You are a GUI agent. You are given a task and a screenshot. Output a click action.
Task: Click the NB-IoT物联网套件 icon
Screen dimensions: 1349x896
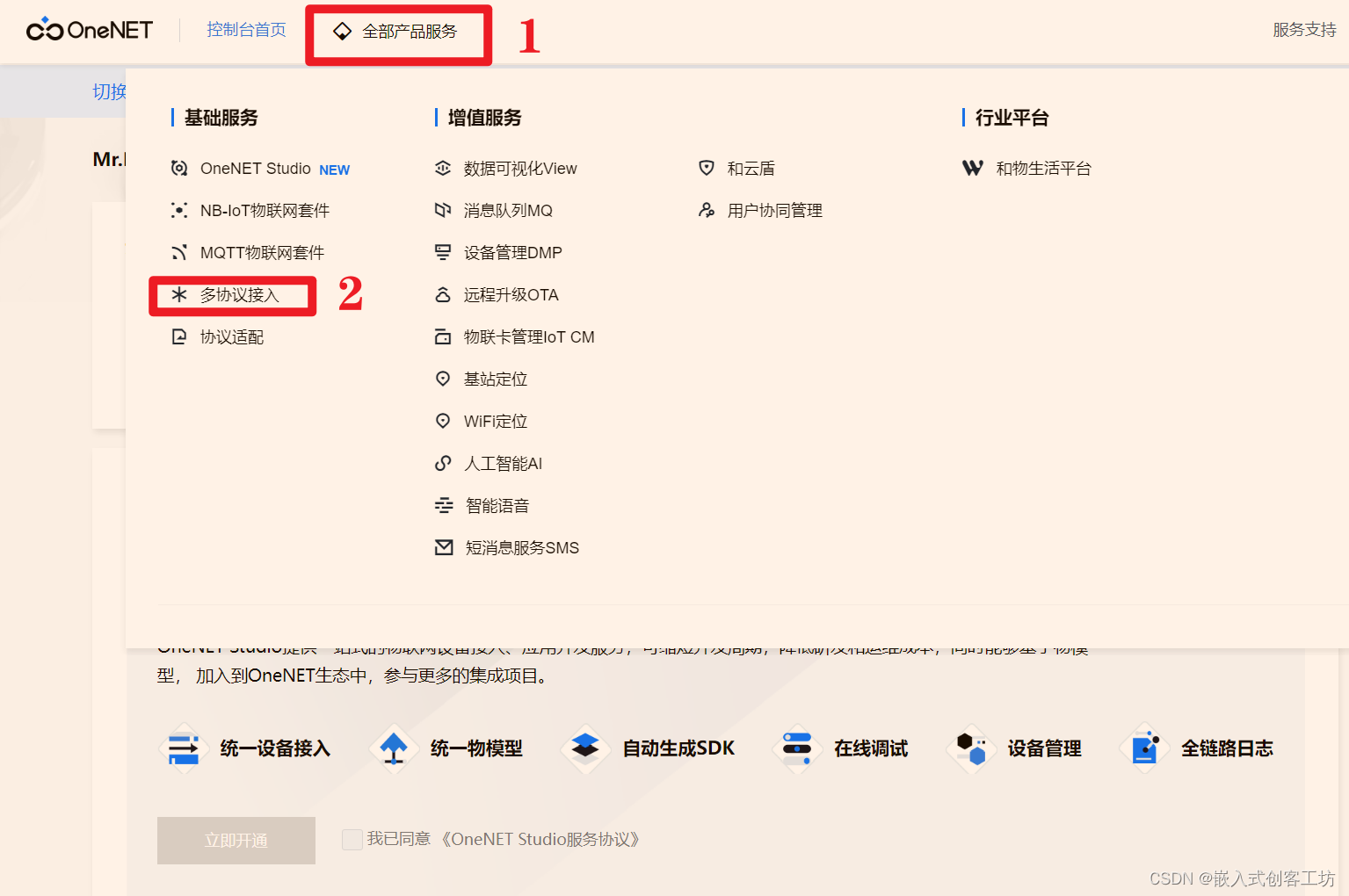(179, 210)
